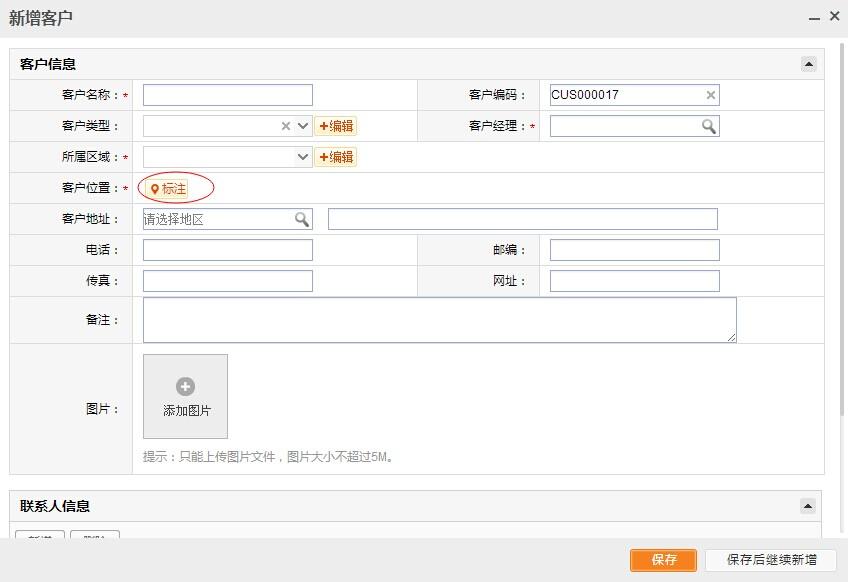Select the 网址 input field

pos(634,281)
